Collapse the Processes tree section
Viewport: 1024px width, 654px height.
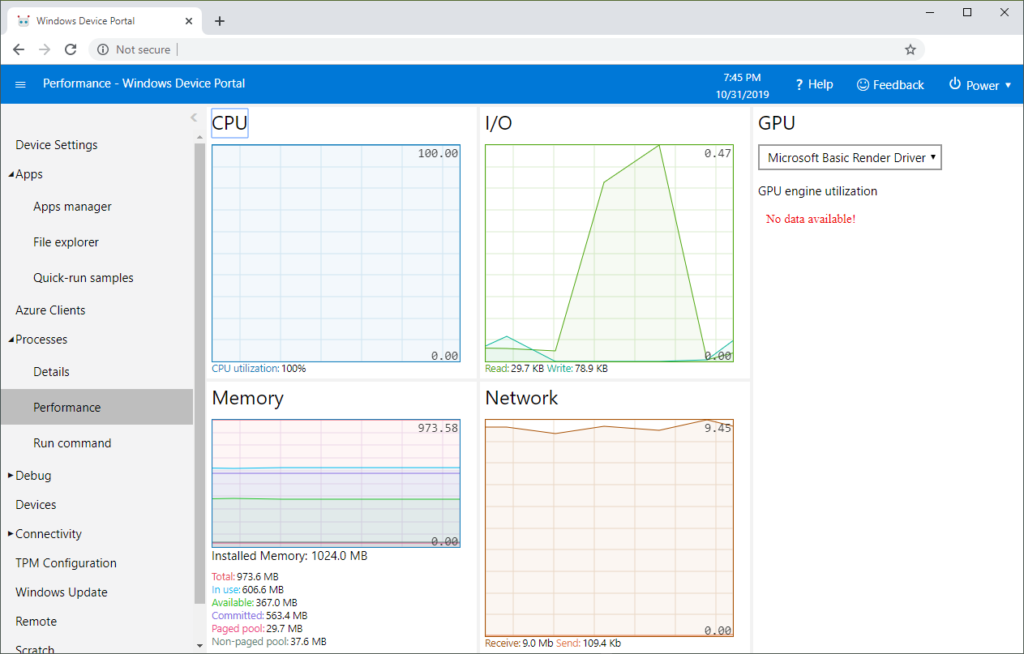click(x=11, y=340)
